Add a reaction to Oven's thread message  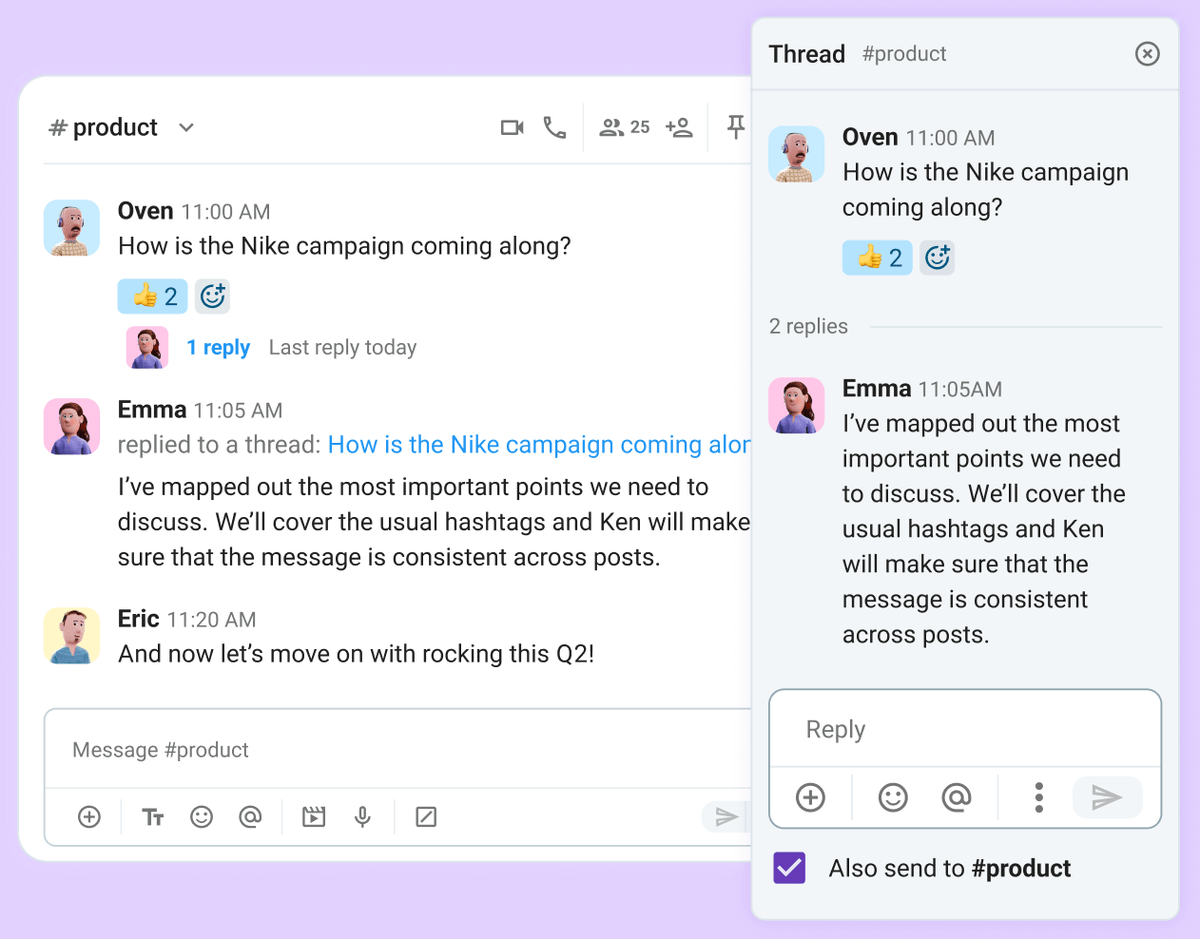pos(937,257)
